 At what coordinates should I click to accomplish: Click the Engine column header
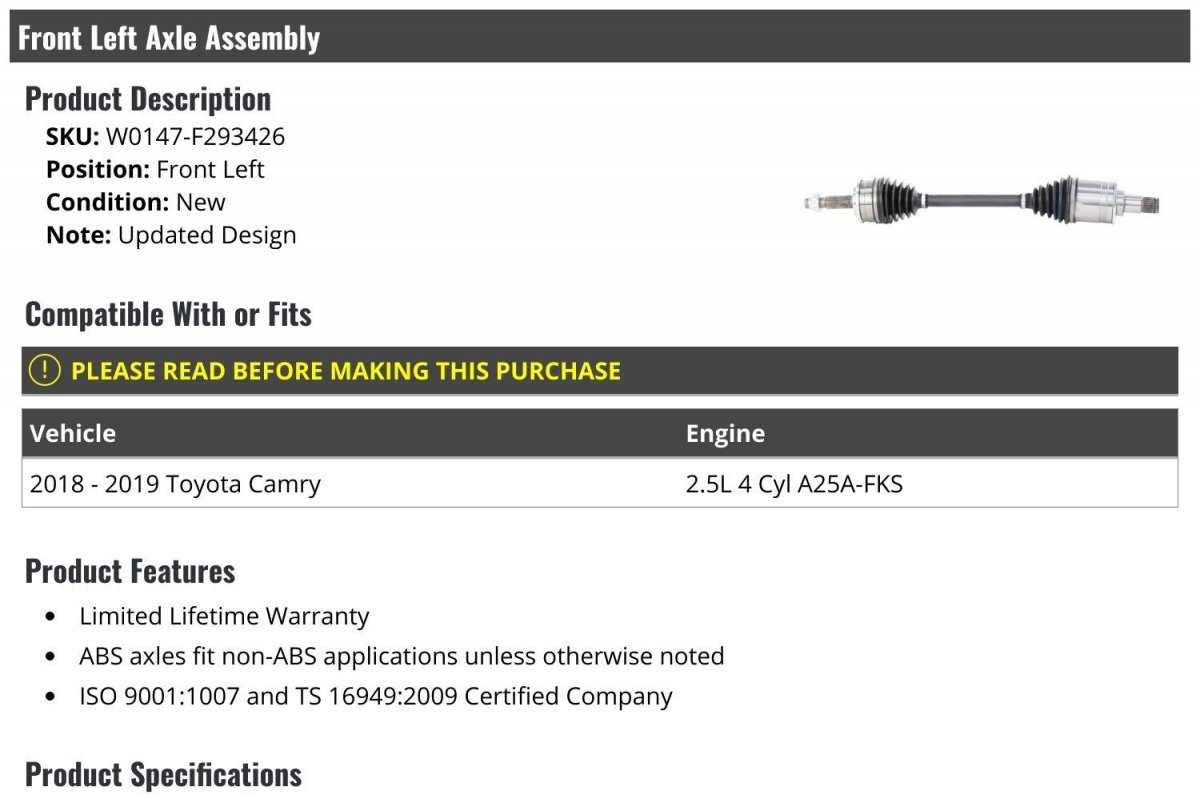[726, 433]
